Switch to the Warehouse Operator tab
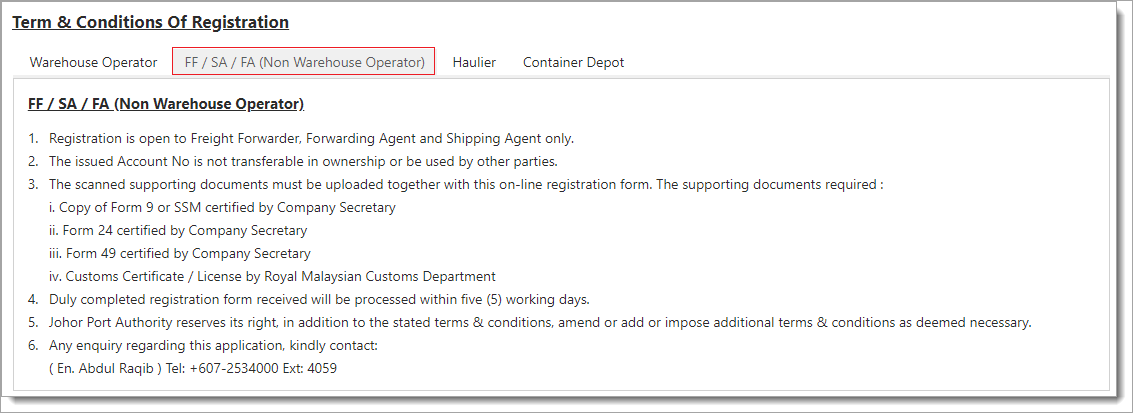Viewport: 1133px width, 413px height. [x=93, y=62]
